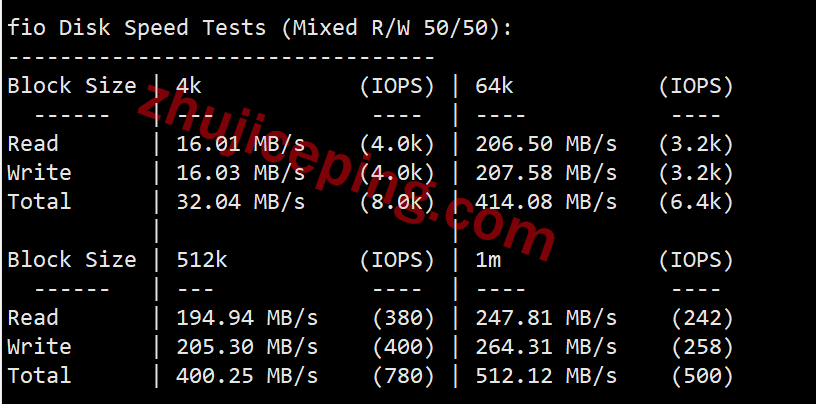The height and width of the screenshot is (404, 816).
Task: Select the 64k write speed 207.58 MB/s
Action: [546, 173]
